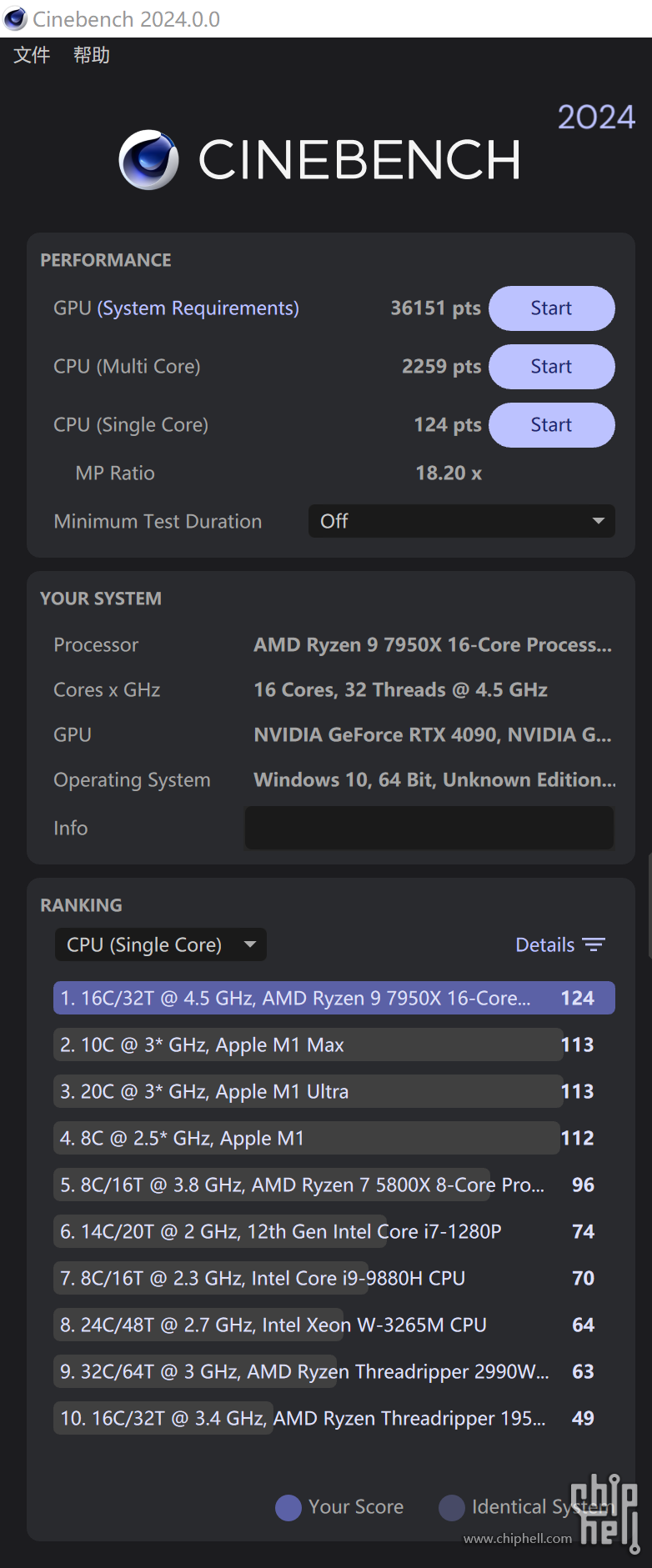Click the empty Info input field

coord(429,828)
